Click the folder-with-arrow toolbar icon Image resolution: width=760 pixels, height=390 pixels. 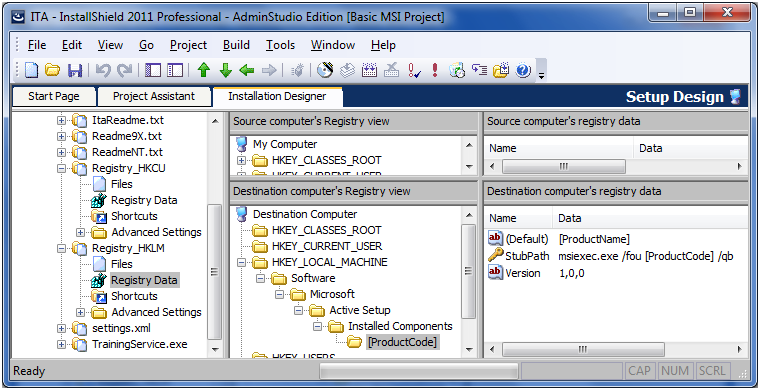coord(501,71)
